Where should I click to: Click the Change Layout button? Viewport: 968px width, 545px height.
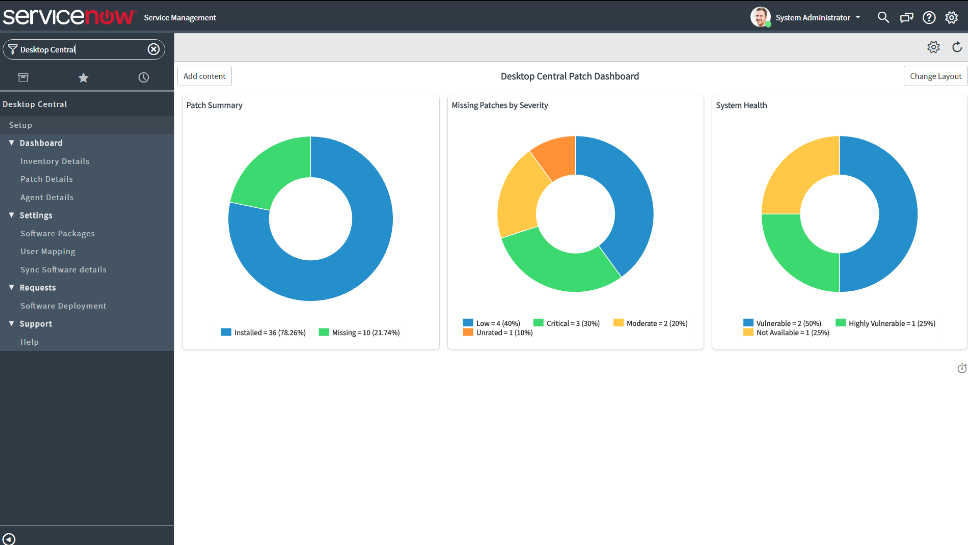(935, 76)
